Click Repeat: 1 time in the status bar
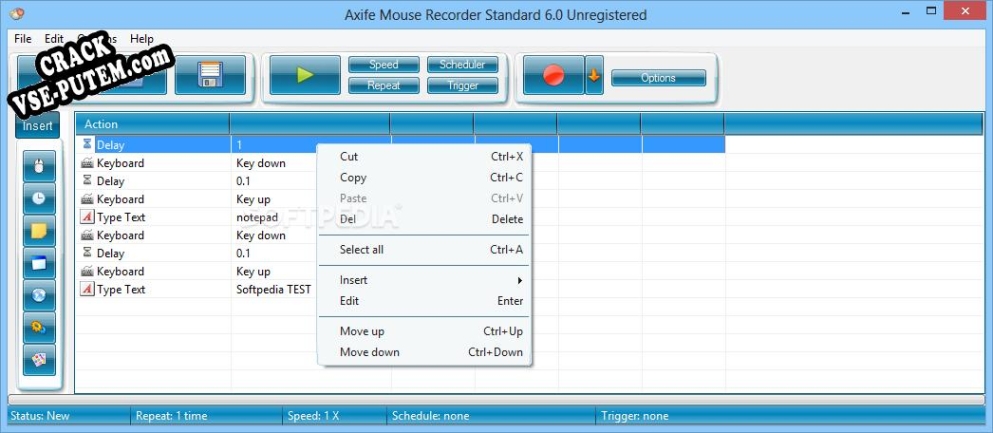Image resolution: width=993 pixels, height=433 pixels. pyautogui.click(x=171, y=416)
